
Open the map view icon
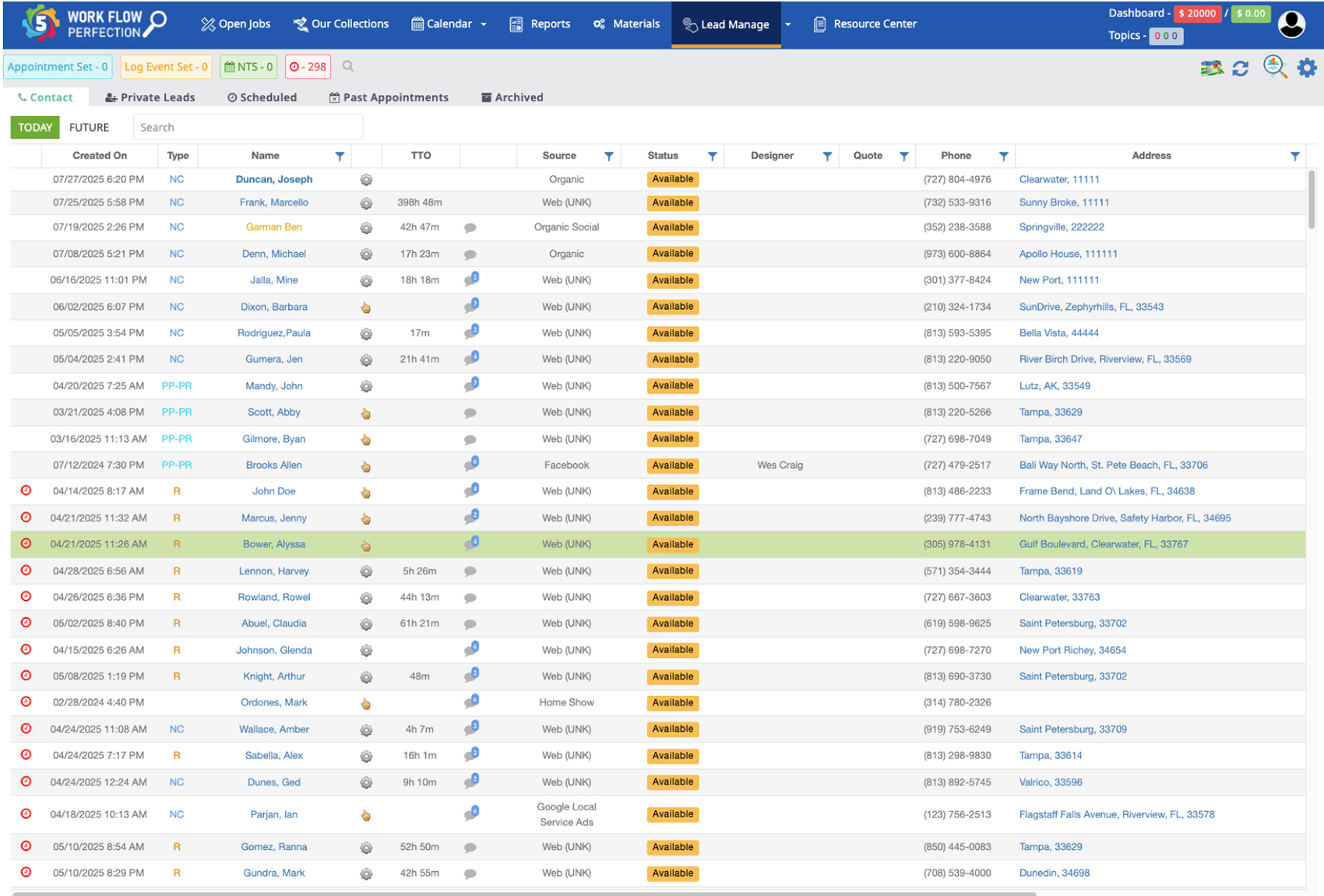point(1211,69)
